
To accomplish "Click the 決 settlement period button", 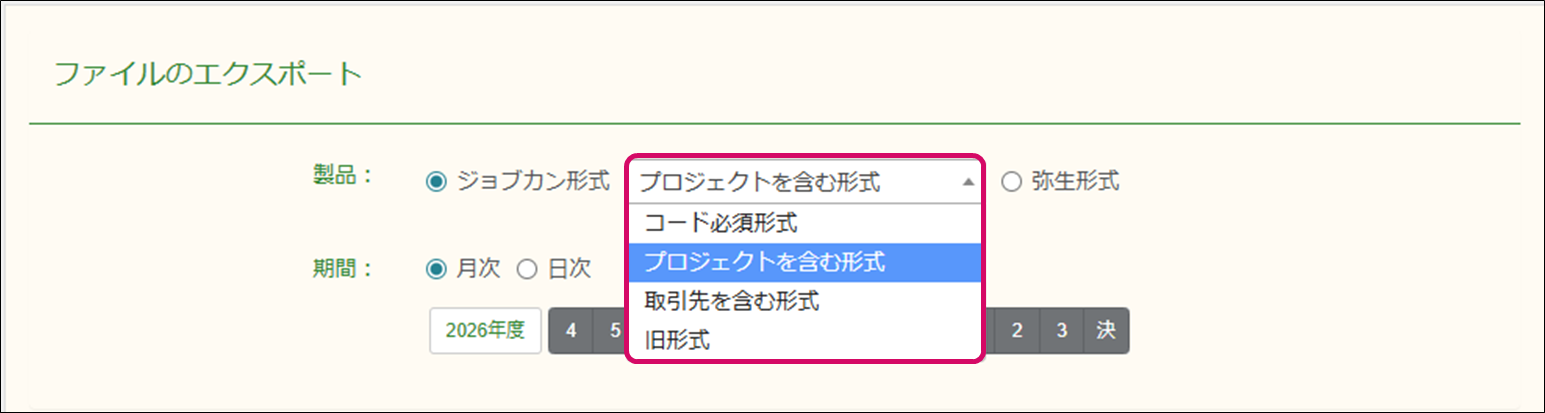I will pyautogui.click(x=1105, y=331).
